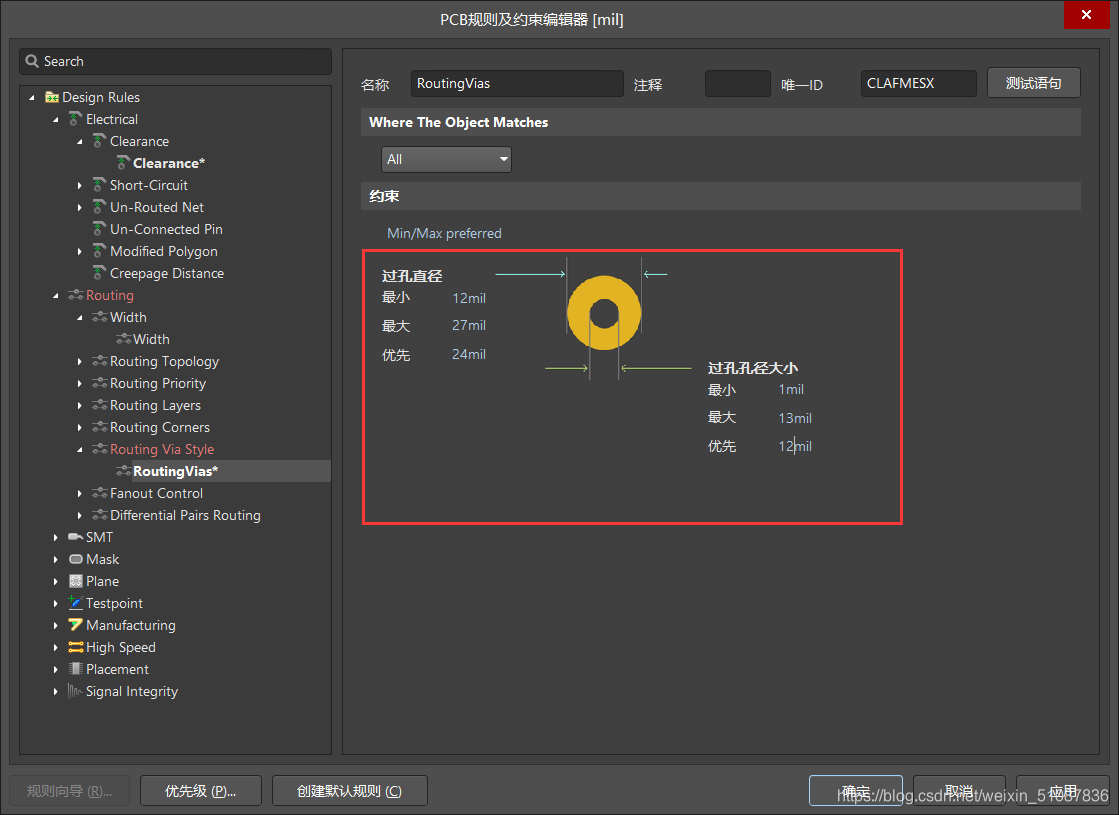Image resolution: width=1119 pixels, height=815 pixels.
Task: Click the Signal Integrity icon
Action: (x=76, y=691)
